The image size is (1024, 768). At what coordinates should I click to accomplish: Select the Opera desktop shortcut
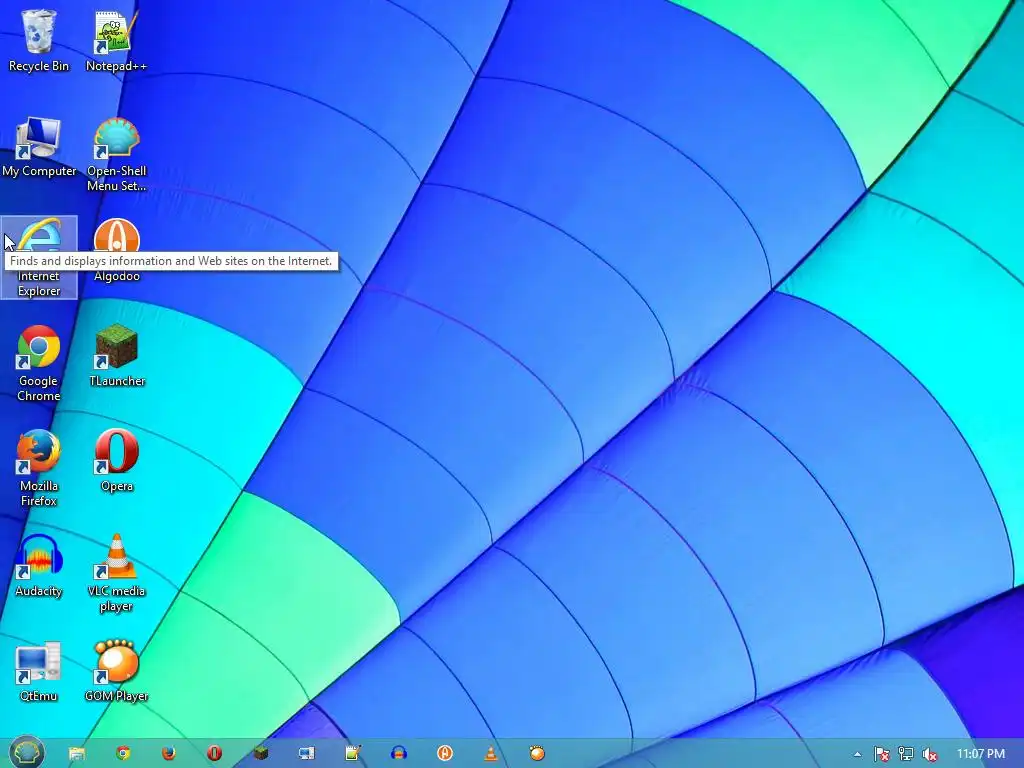point(116,461)
